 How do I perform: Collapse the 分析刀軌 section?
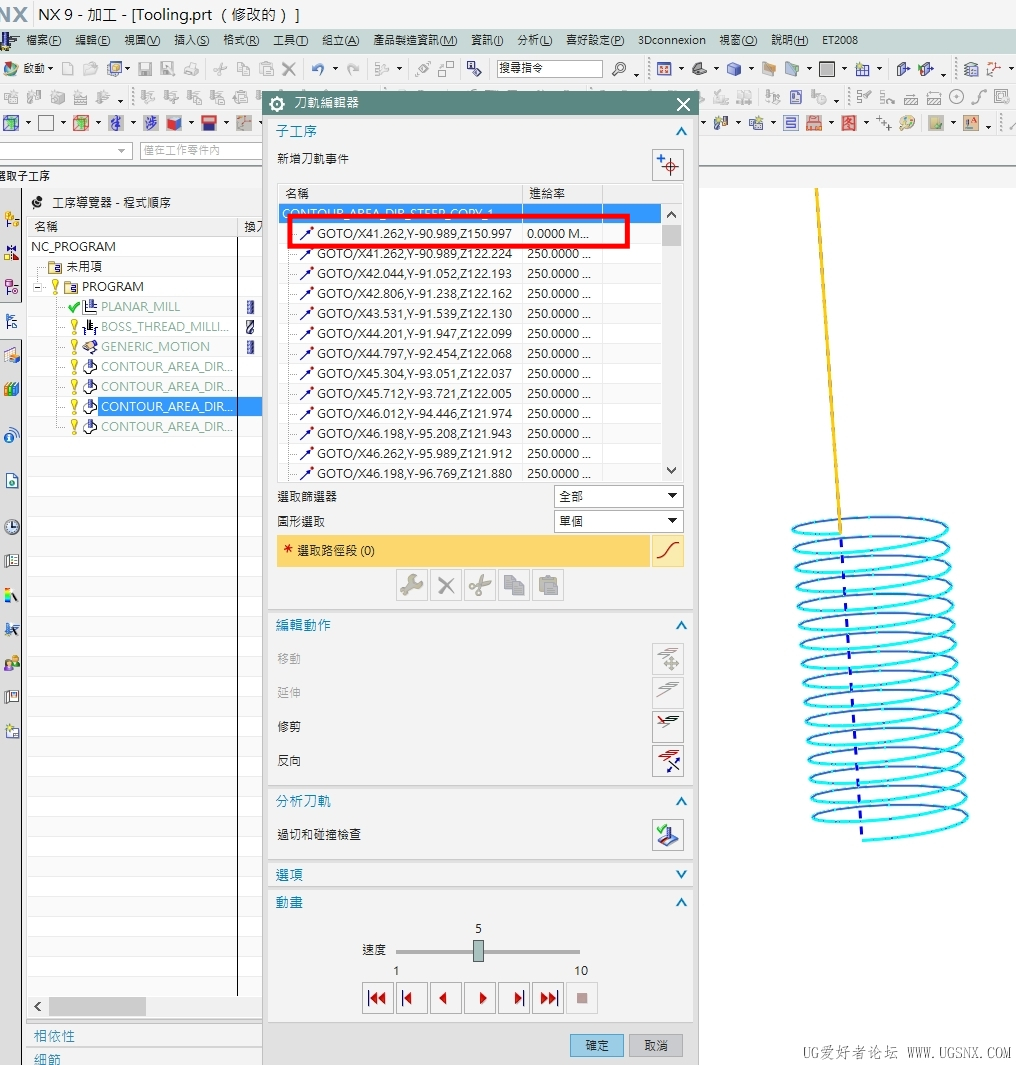(681, 802)
